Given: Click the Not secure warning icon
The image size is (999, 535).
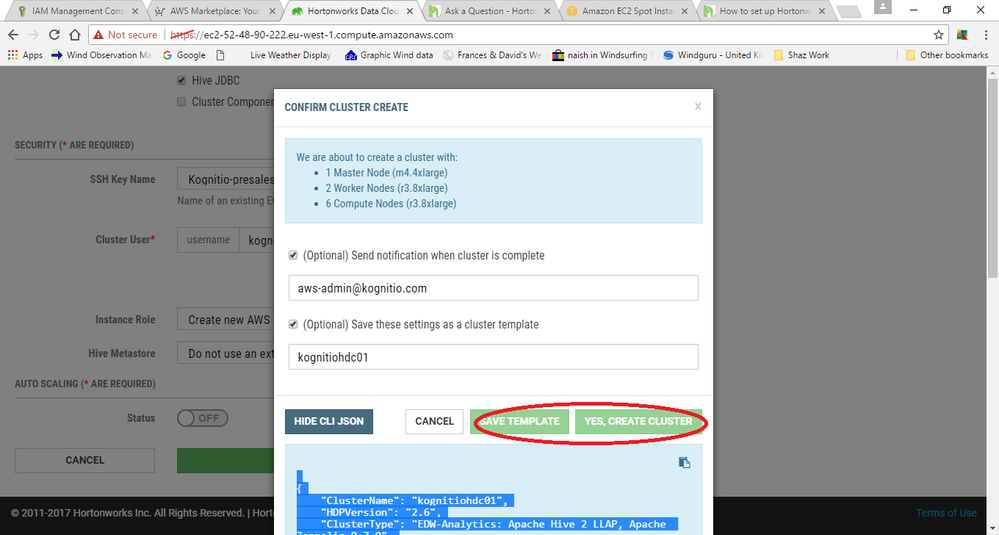Looking at the screenshot, I should [96, 35].
